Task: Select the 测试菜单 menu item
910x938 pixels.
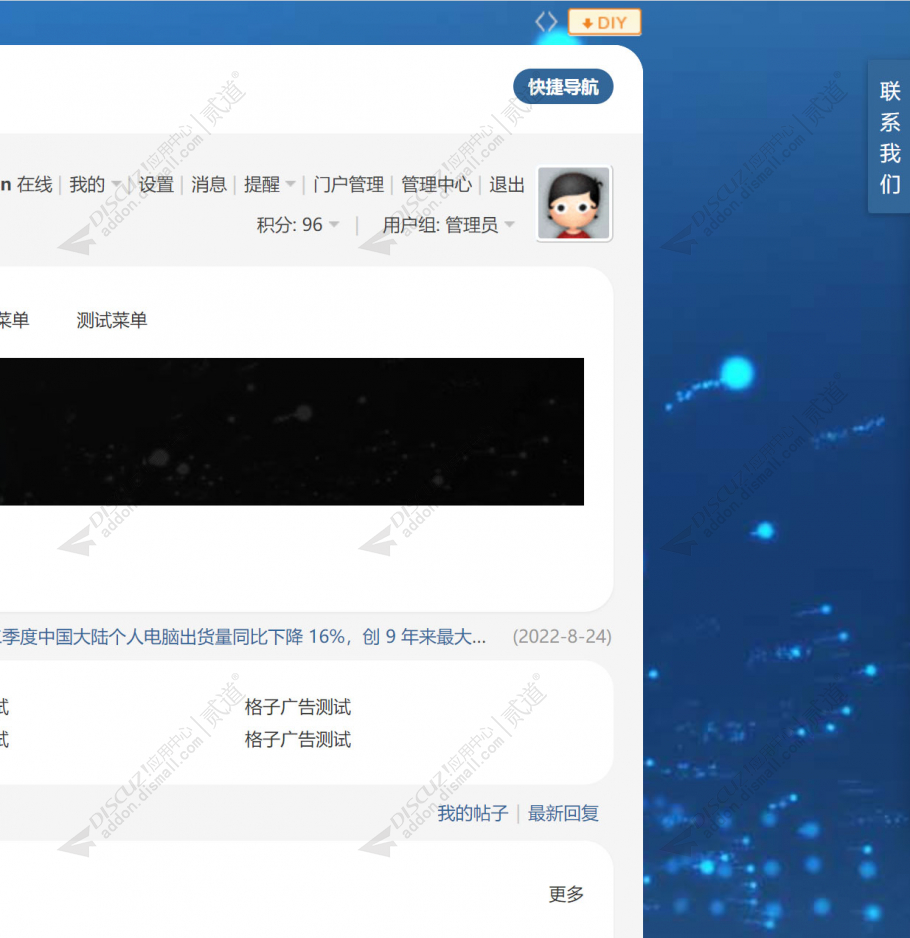Action: pos(112,320)
